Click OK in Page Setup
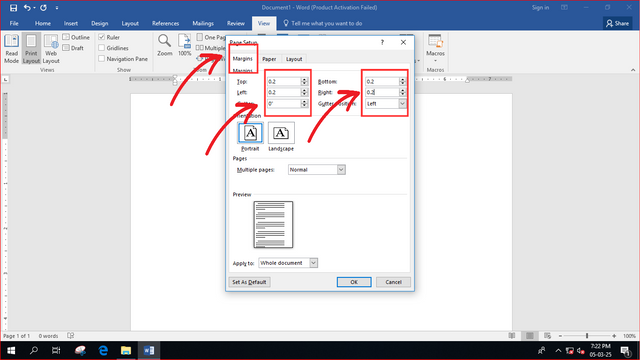Screen dimensions: 640x360 354,282
